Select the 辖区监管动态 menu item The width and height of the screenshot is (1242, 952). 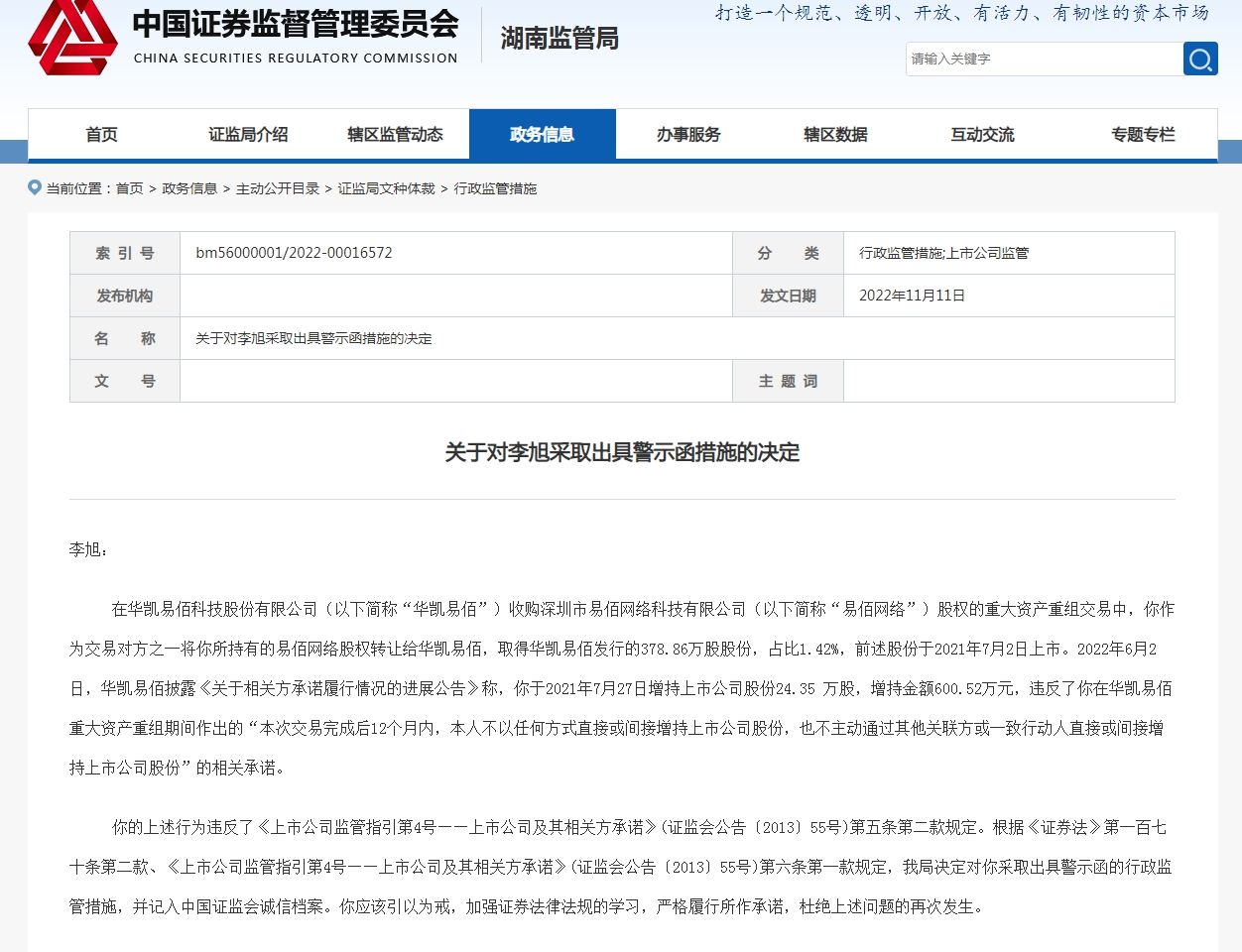[x=395, y=135]
